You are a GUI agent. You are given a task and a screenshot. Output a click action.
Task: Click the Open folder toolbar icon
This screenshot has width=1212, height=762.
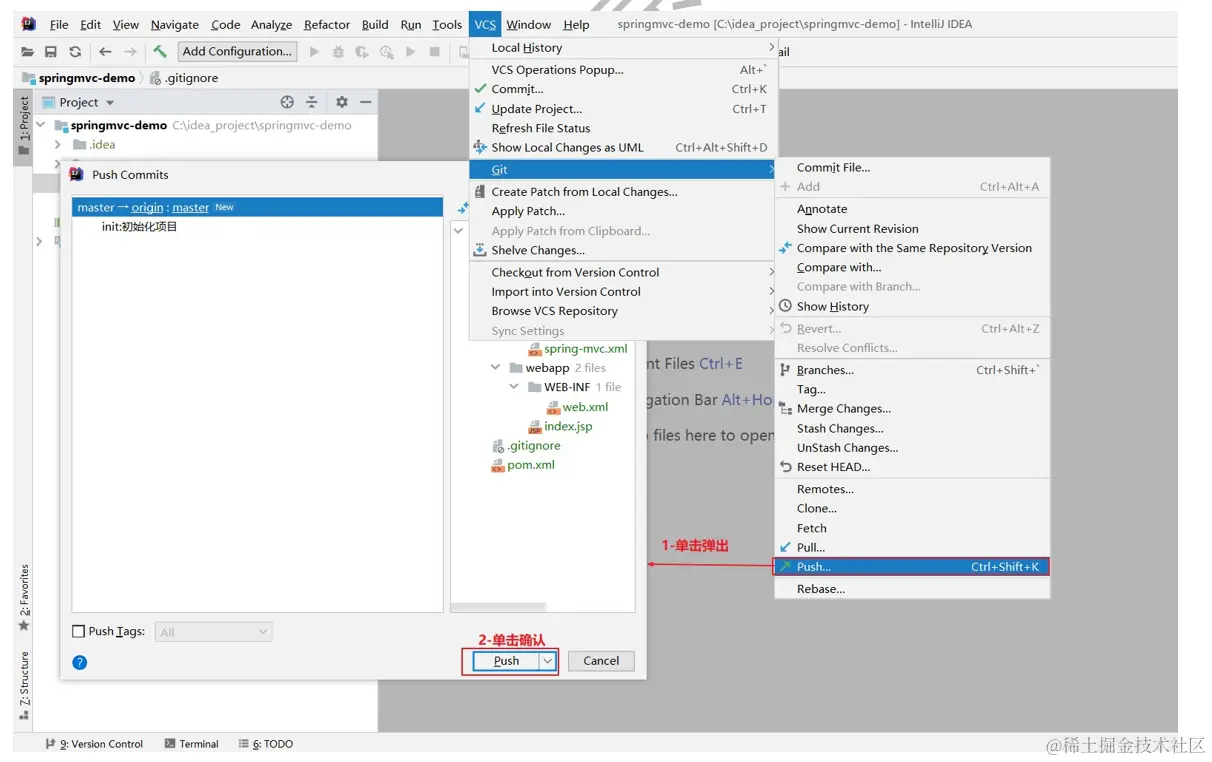click(27, 52)
